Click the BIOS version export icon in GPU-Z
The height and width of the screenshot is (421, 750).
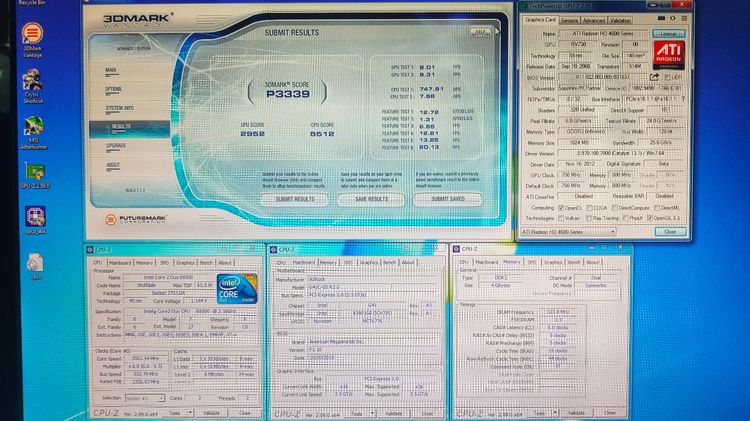click(x=654, y=77)
